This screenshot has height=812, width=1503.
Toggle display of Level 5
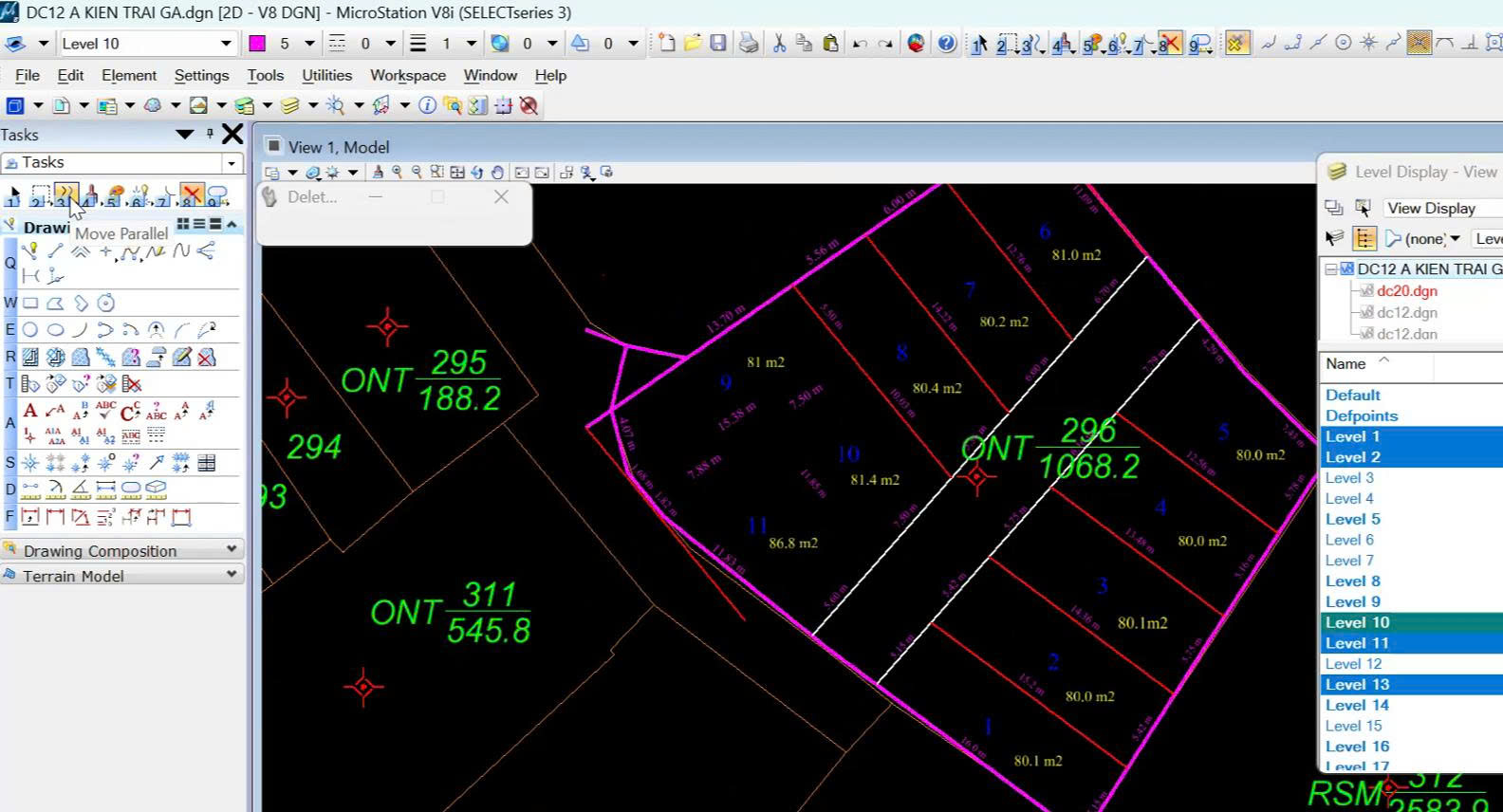1352,519
